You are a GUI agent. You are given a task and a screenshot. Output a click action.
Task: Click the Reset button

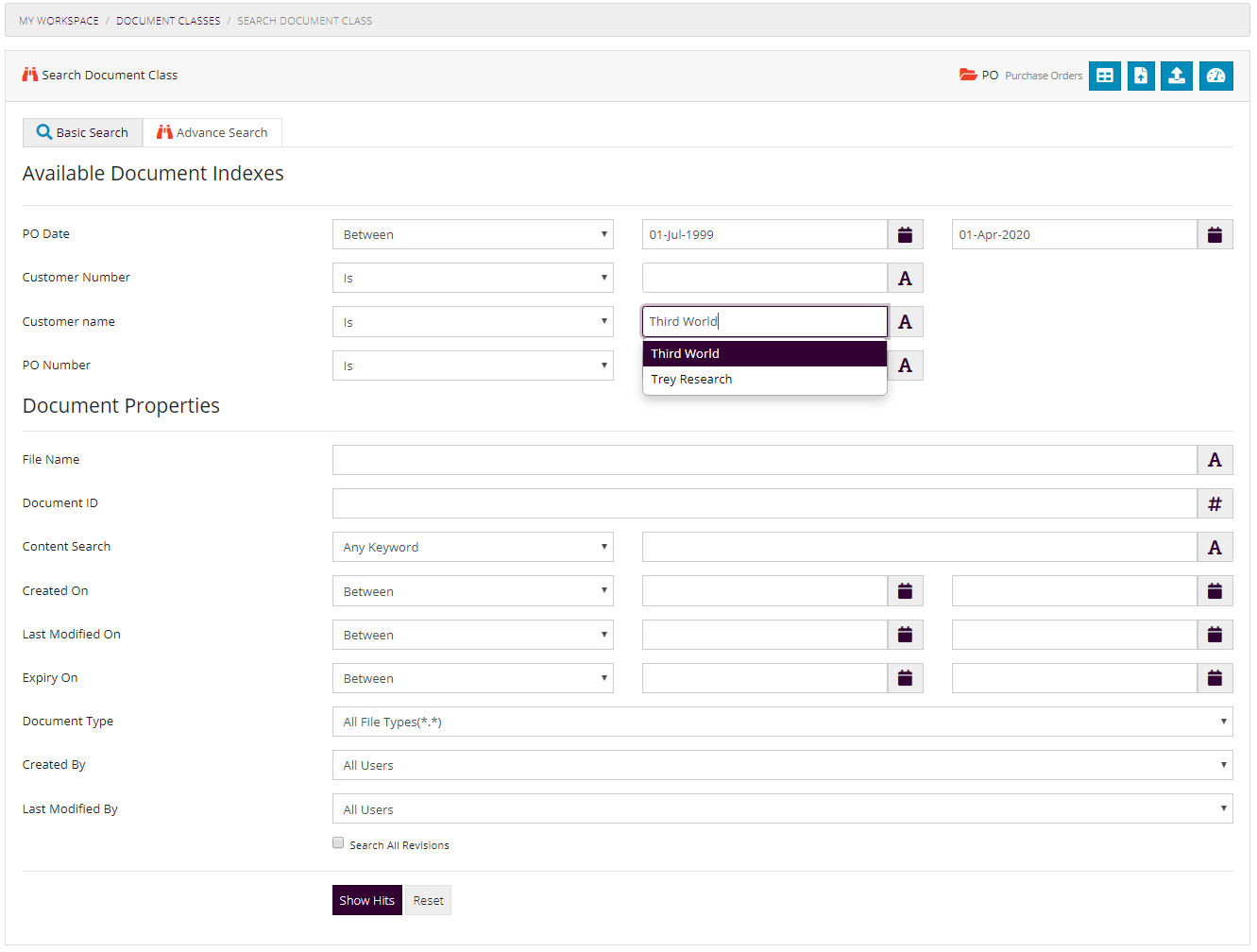(x=428, y=900)
